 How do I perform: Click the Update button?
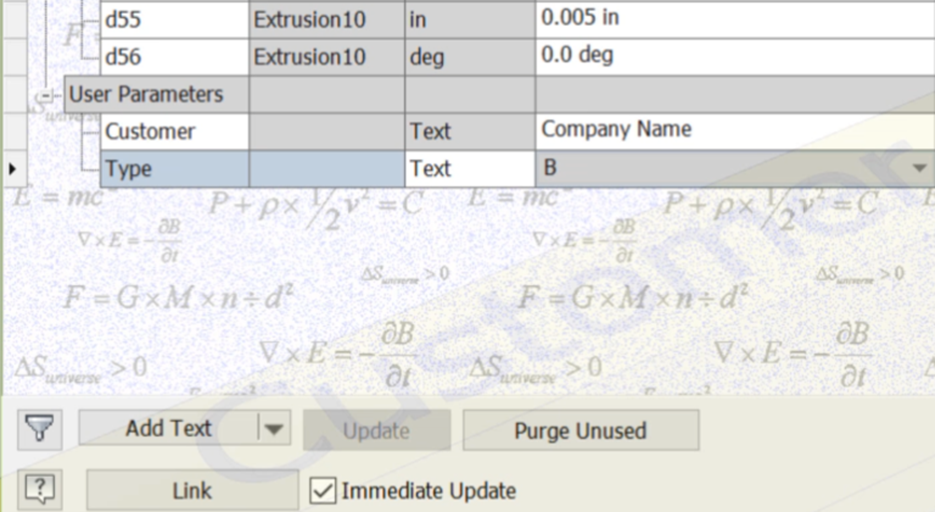pos(376,430)
